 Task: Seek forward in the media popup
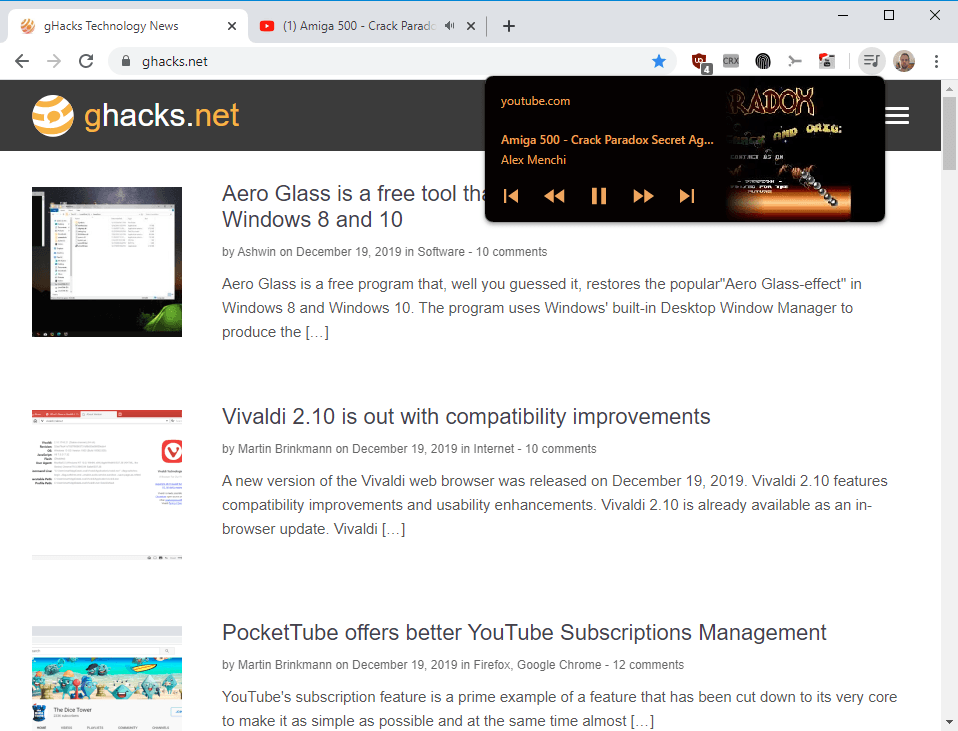(x=643, y=196)
